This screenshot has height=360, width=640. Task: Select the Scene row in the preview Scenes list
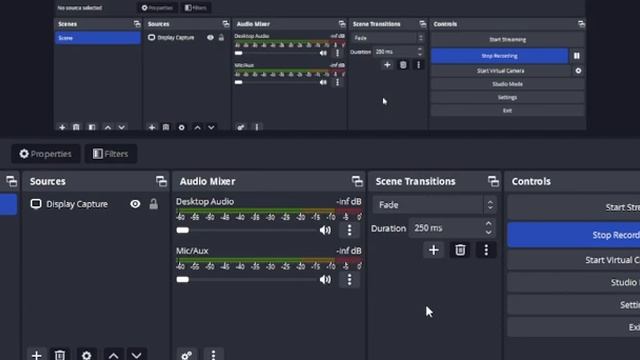[98, 38]
